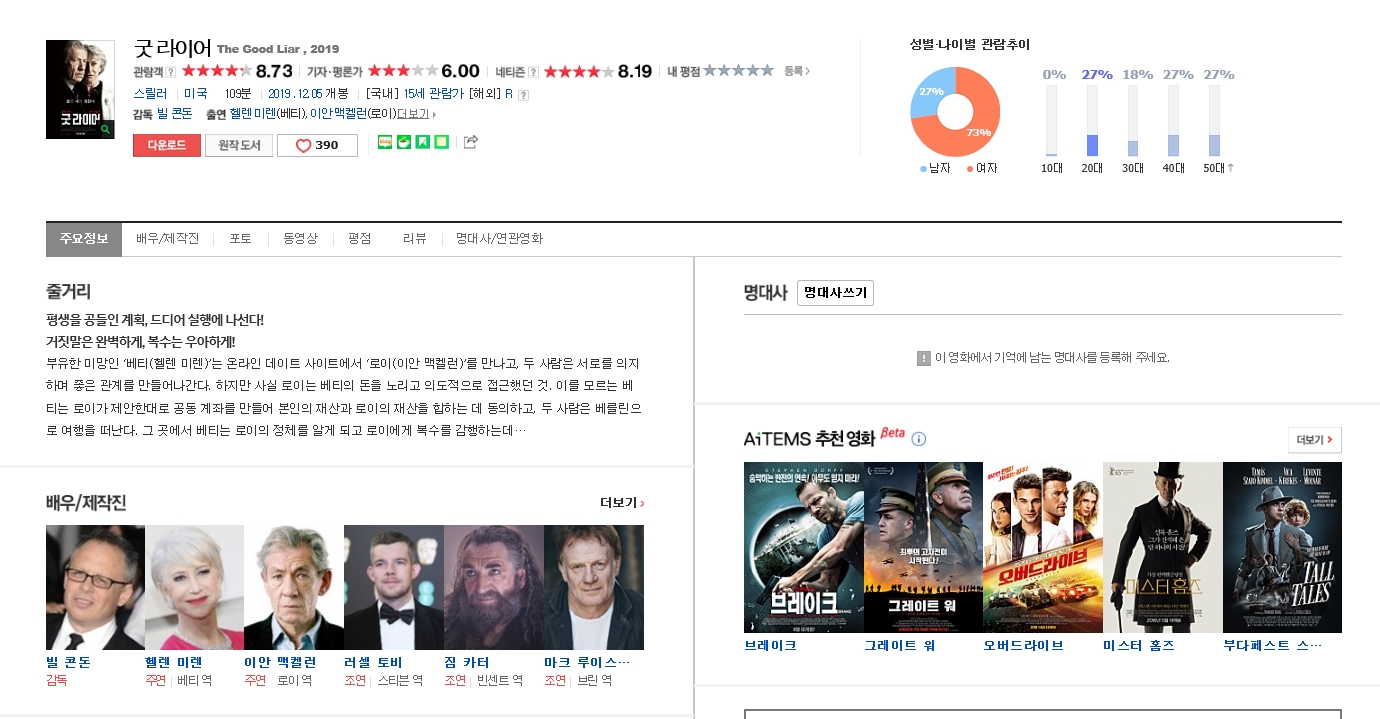Screen dimensions: 1380x719
Task: Click help icon next to 네티즌 rating
Action: (534, 72)
